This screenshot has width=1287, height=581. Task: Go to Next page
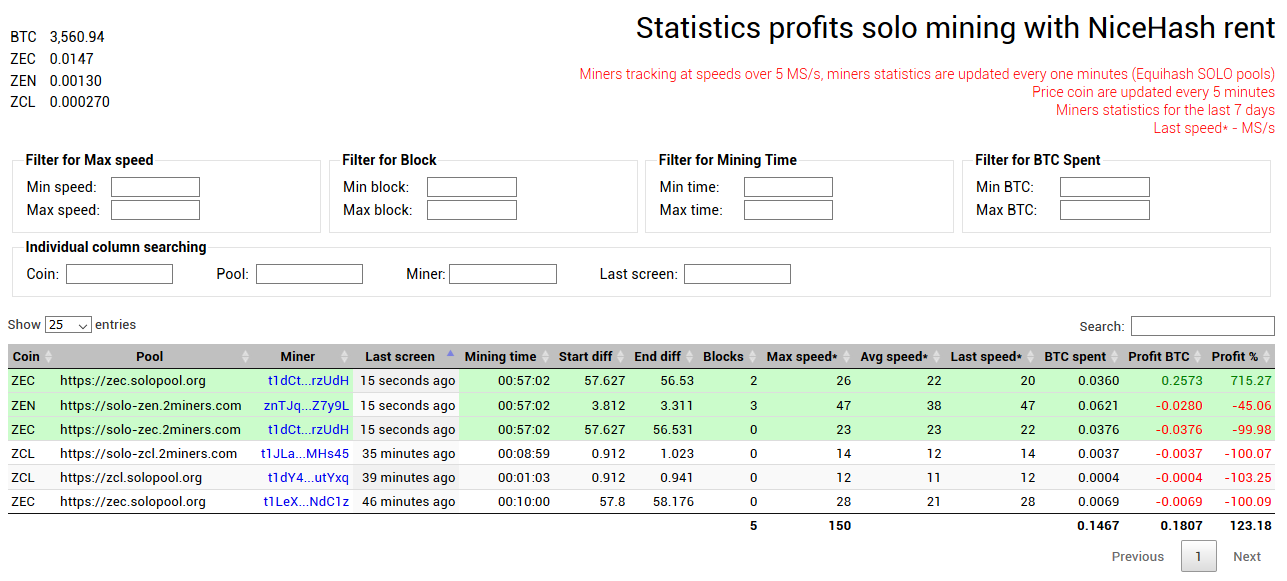(x=1247, y=557)
